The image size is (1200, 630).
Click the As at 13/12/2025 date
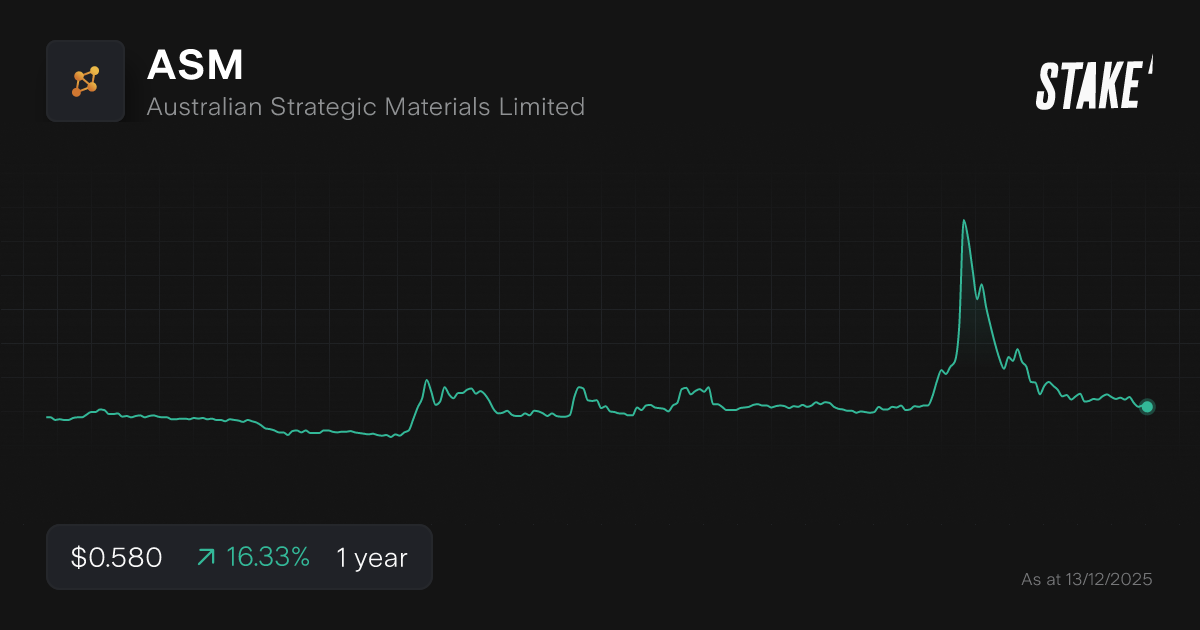(1086, 579)
